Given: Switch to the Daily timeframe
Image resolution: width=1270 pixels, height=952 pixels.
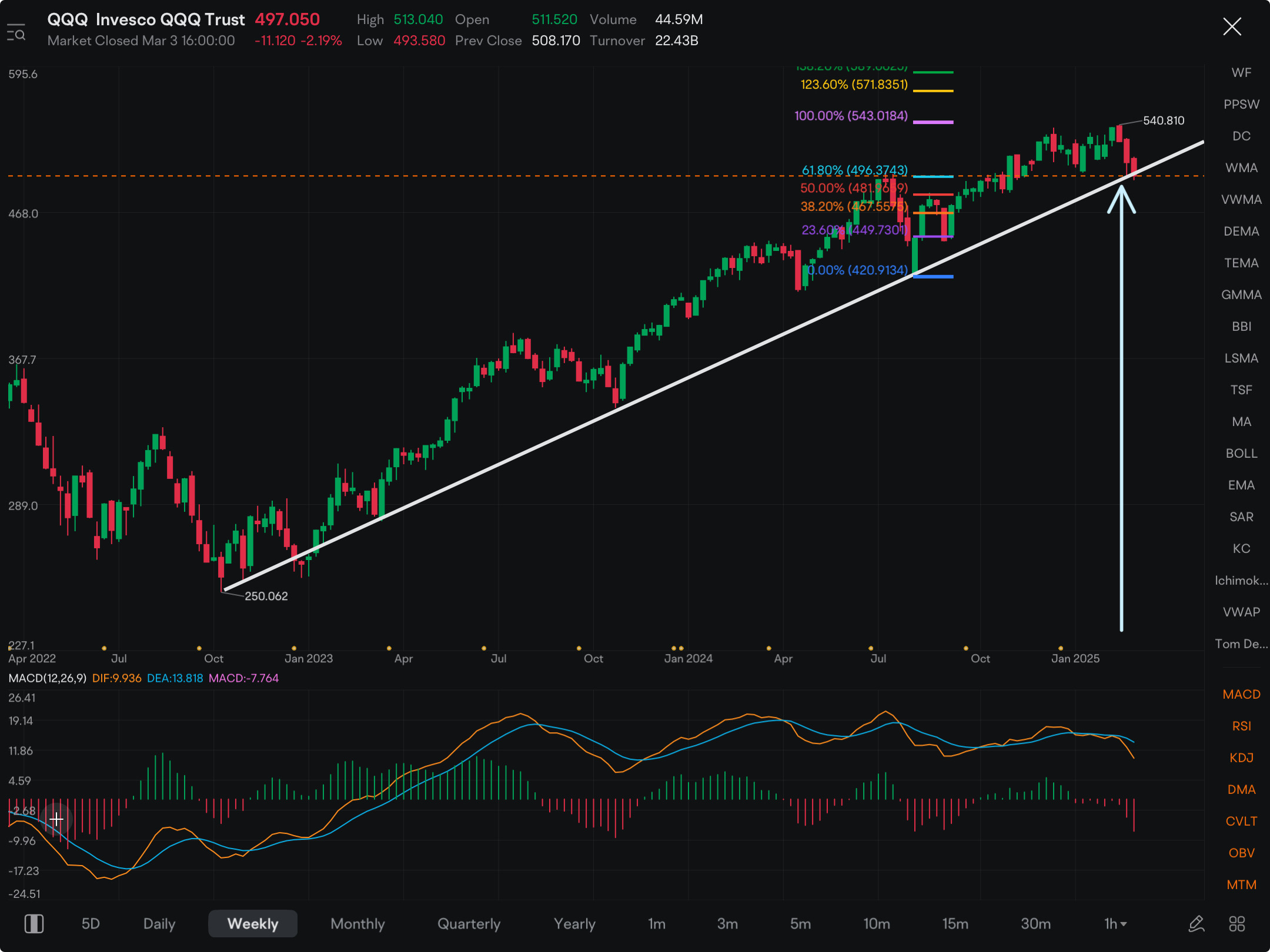Looking at the screenshot, I should click(x=159, y=924).
